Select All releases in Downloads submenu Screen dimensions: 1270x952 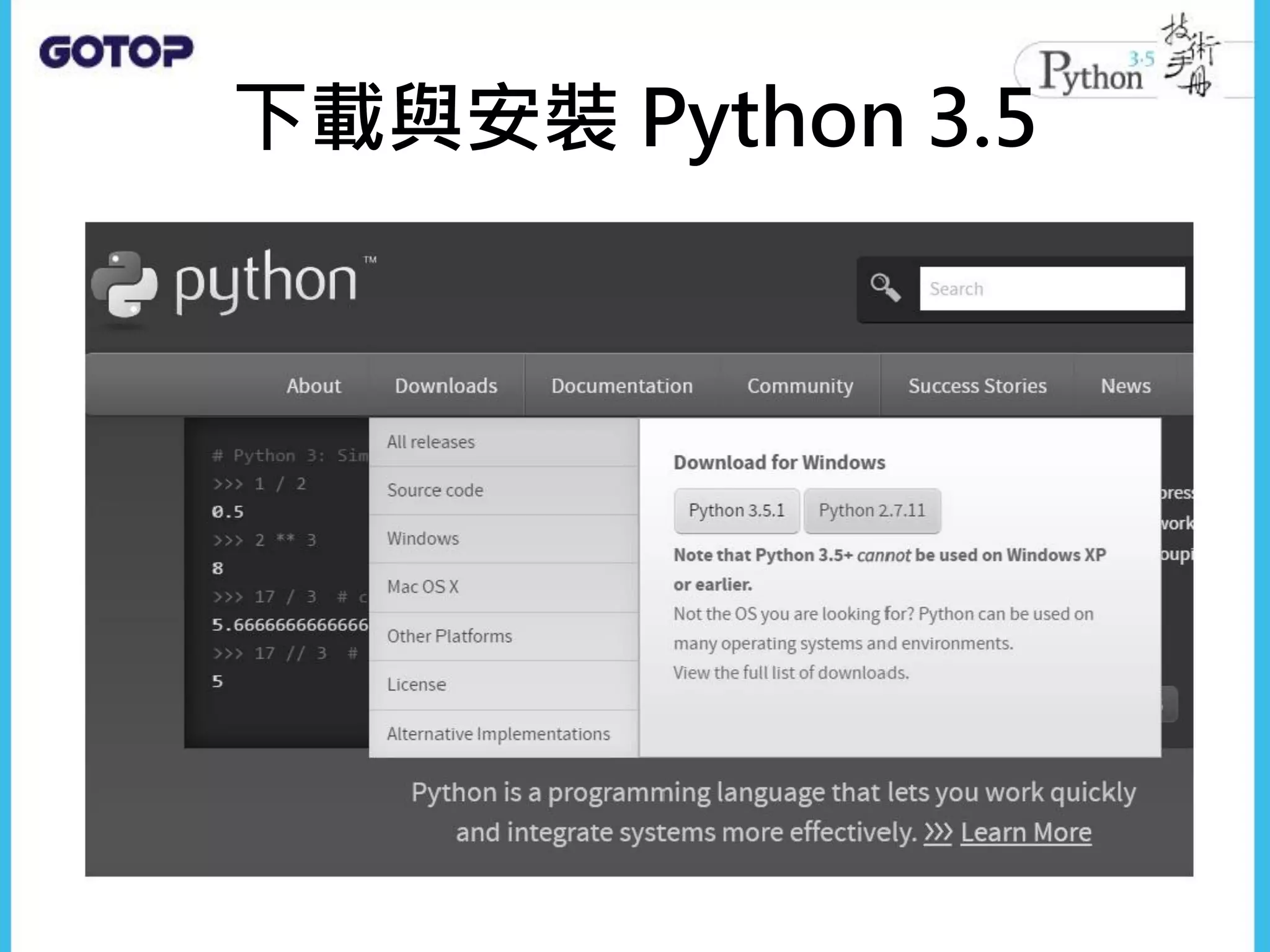coord(504,442)
